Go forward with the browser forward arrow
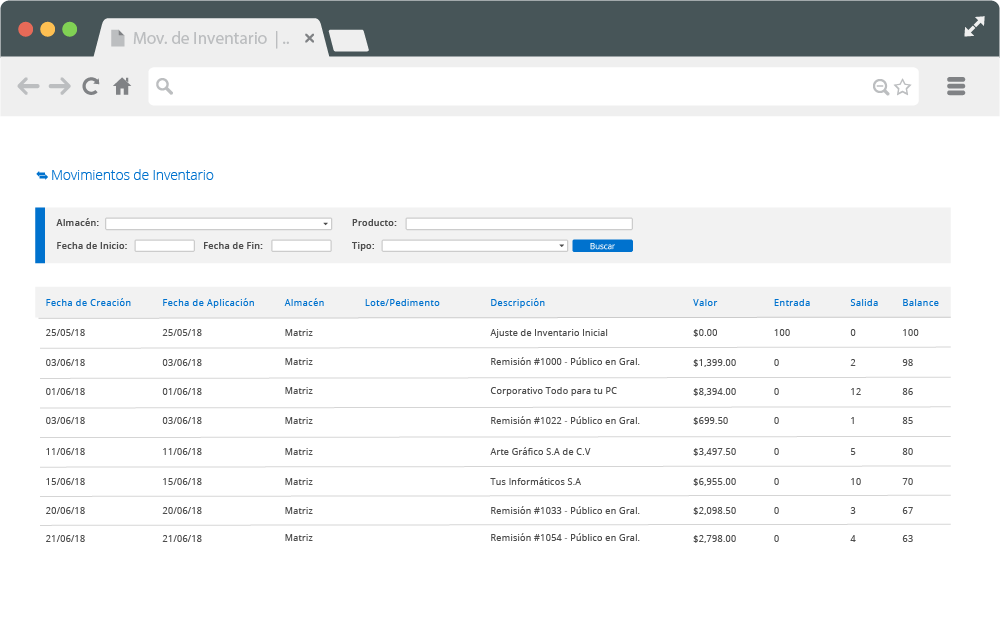The width and height of the screenshot is (1000, 623). click(x=60, y=86)
